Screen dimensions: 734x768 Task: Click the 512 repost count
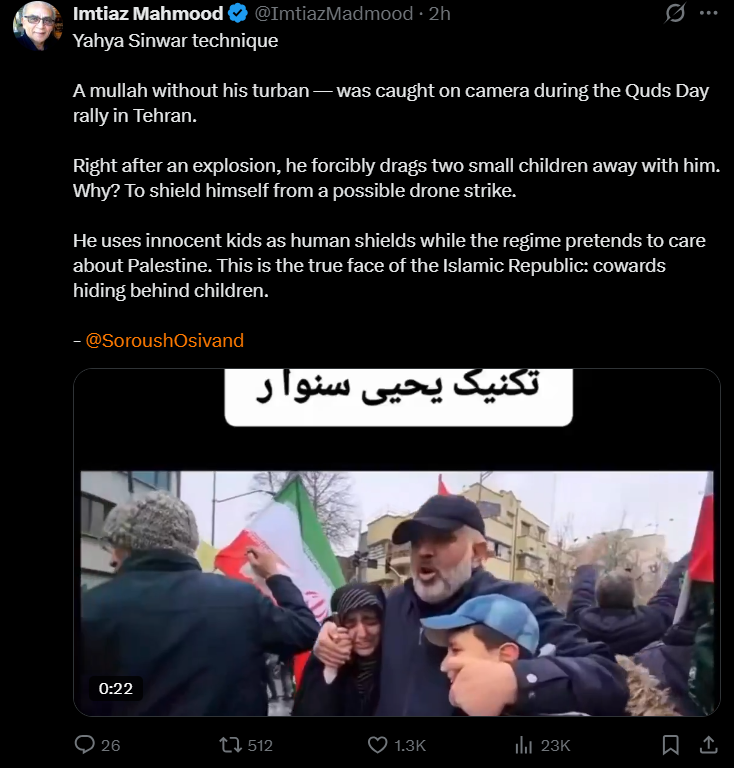[260, 745]
